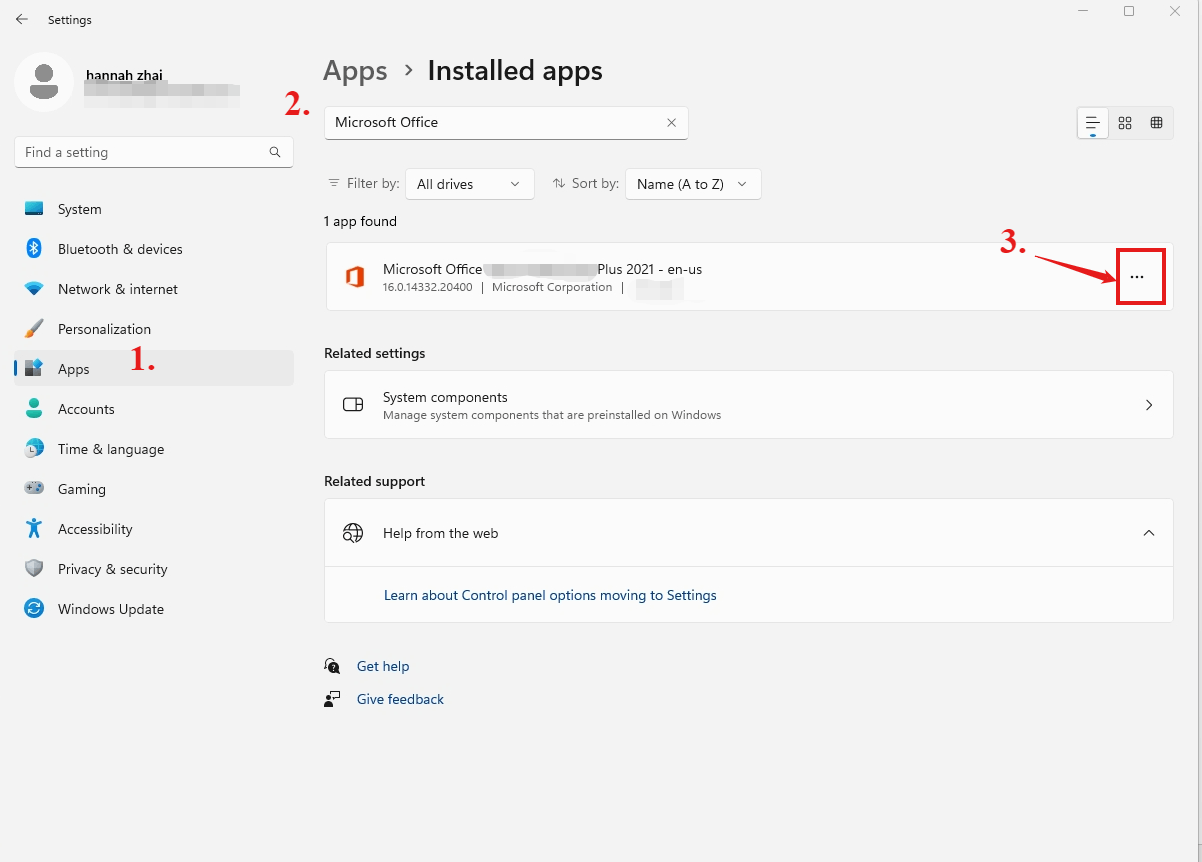Switch to table view layout
The width and height of the screenshot is (1202, 862).
[1157, 123]
